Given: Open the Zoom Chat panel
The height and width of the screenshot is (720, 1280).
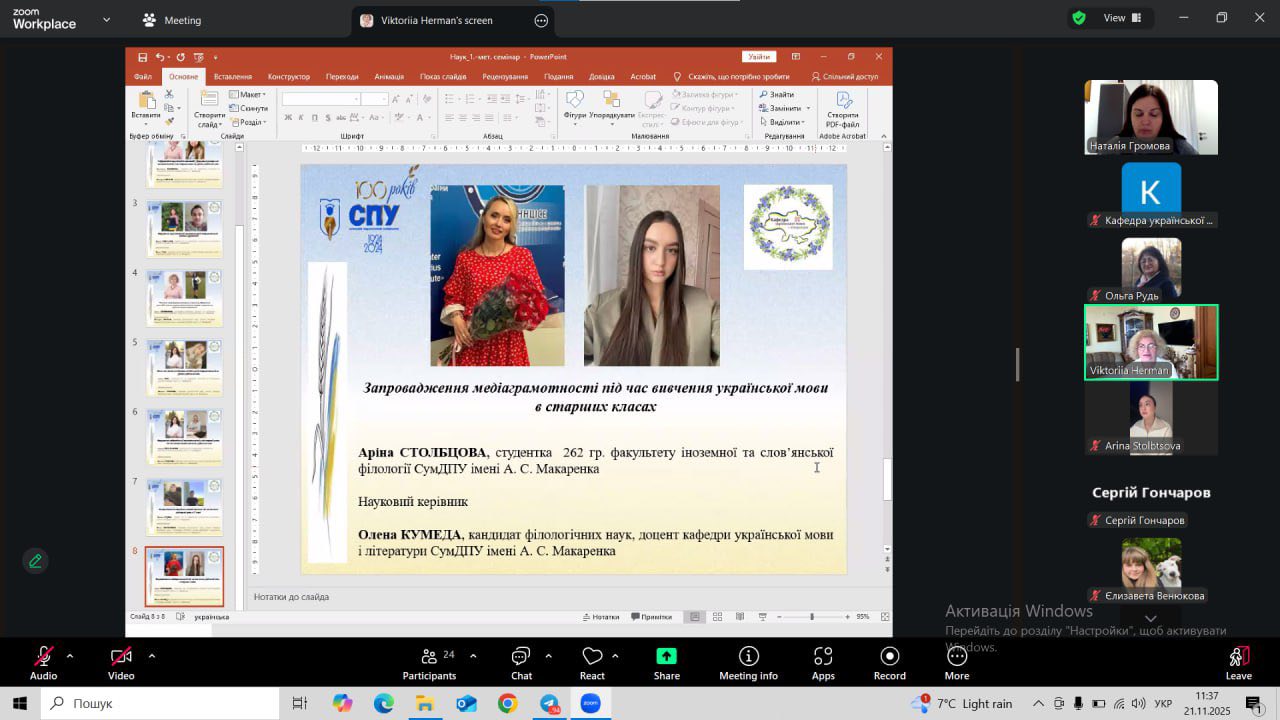Looking at the screenshot, I should (521, 662).
